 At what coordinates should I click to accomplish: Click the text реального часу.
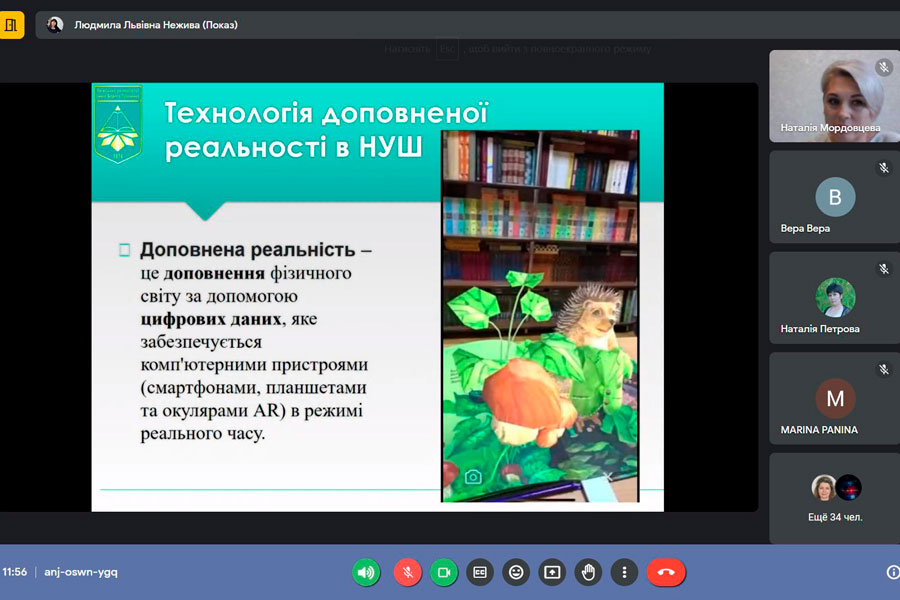[x=203, y=433]
